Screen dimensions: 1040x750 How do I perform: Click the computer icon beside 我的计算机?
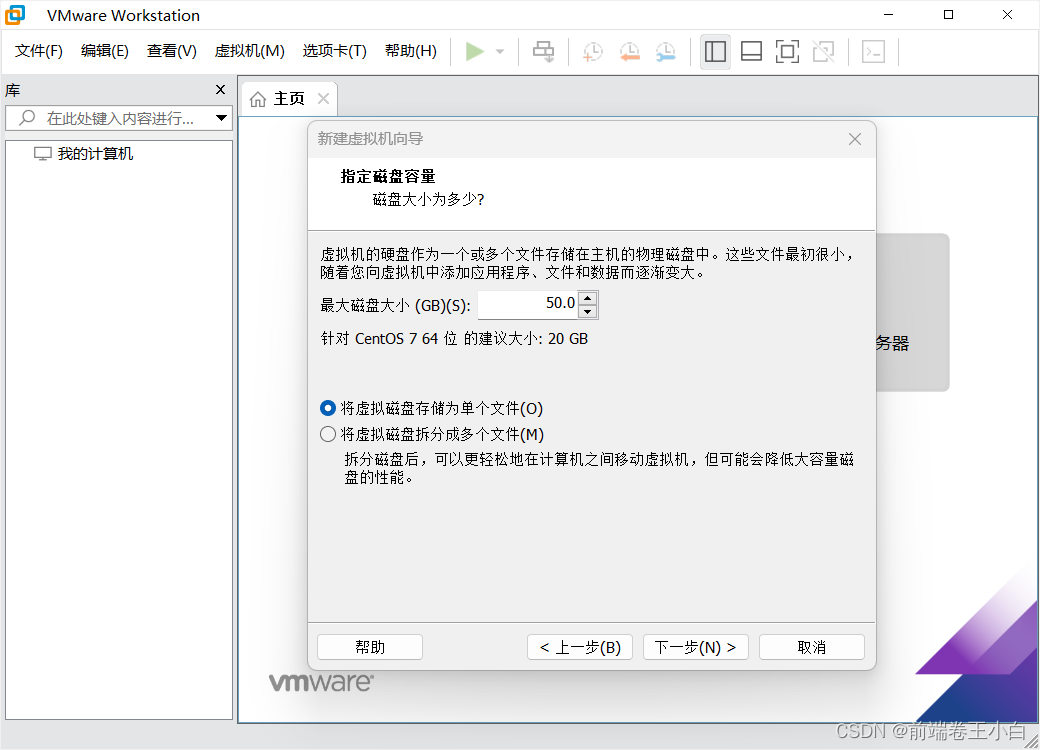(x=42, y=154)
